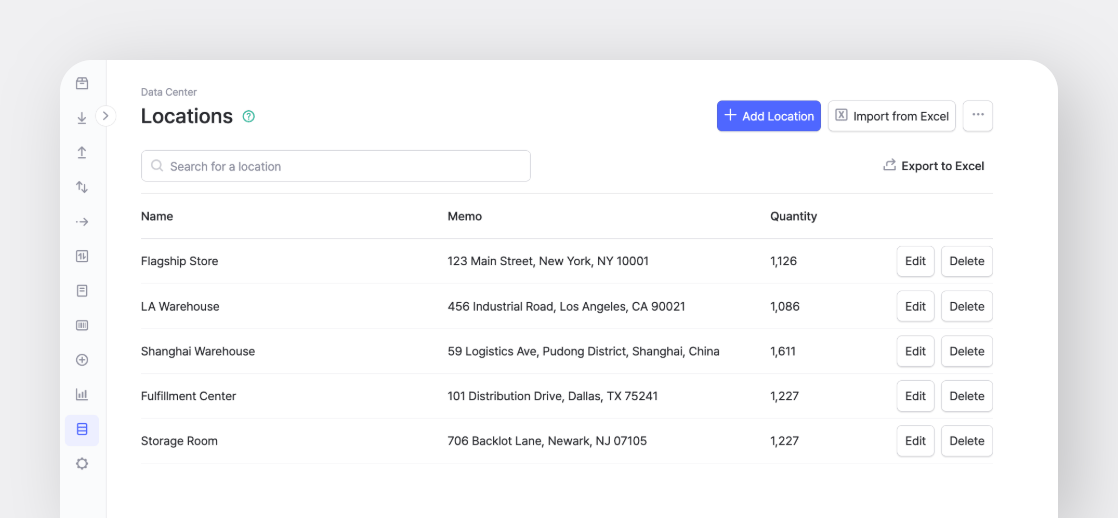
Task: Delete the Flagship Store location
Action: point(967,261)
